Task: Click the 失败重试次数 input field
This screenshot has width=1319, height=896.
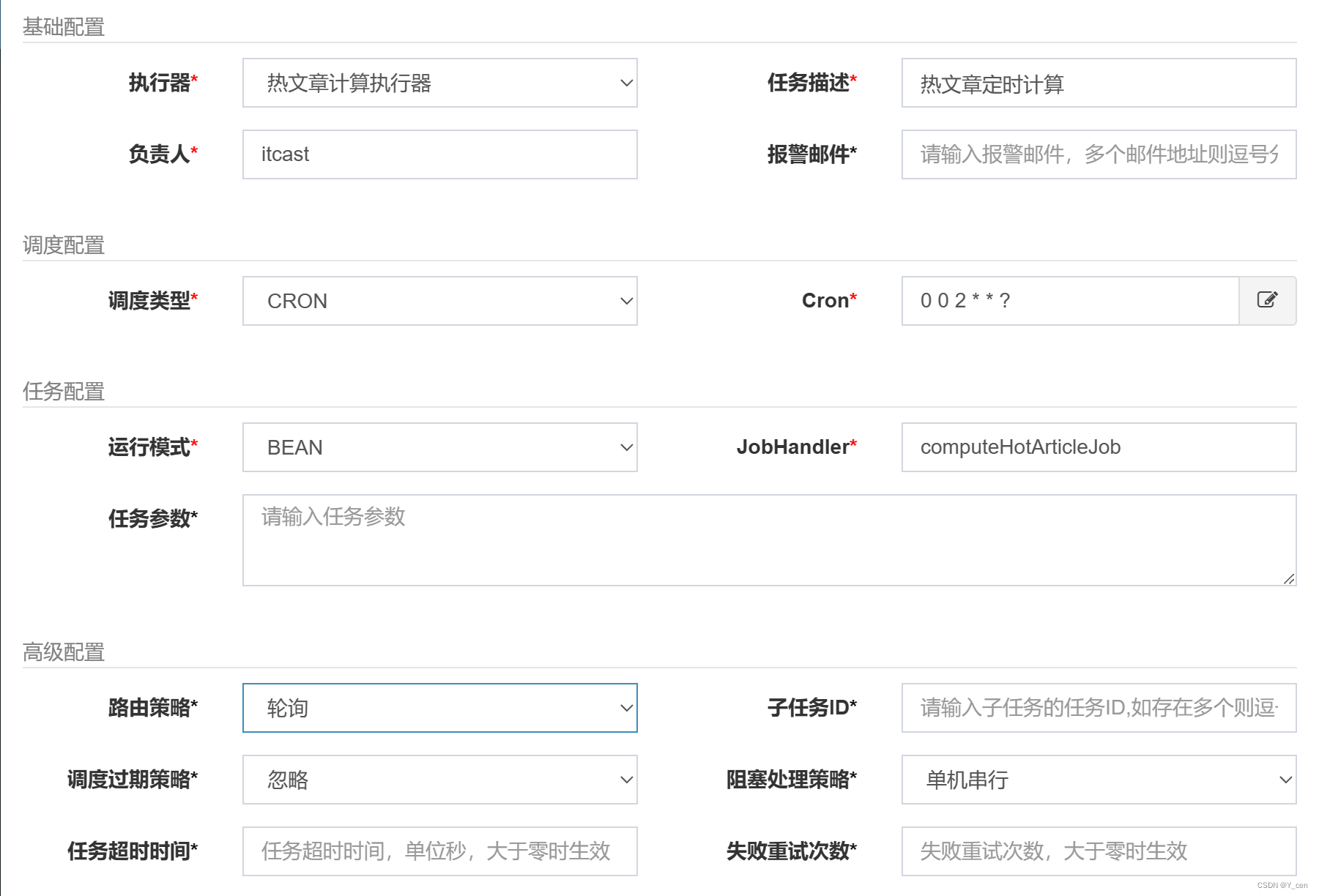Action: [1099, 851]
